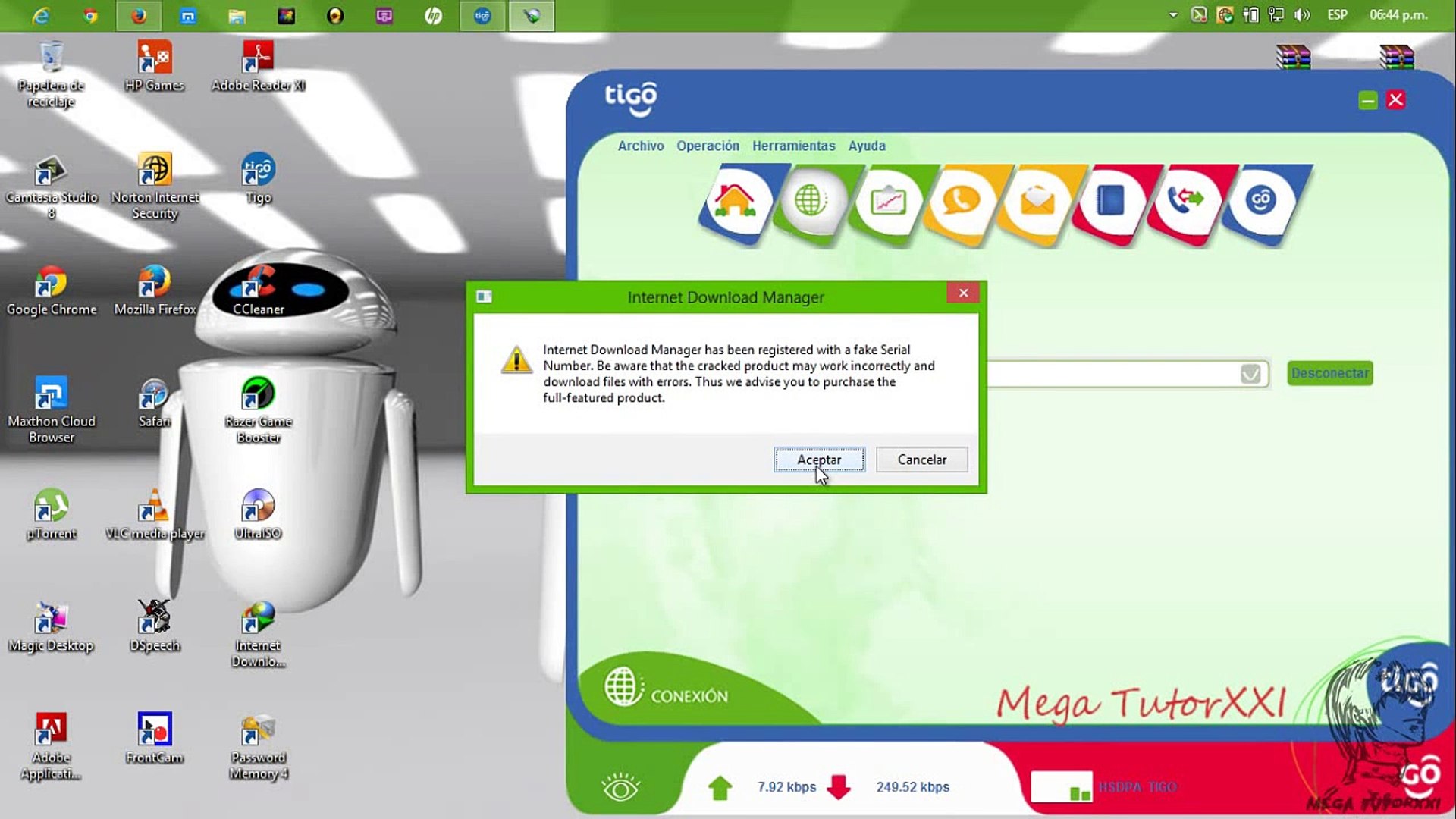Click the eye icon at Tigo window bottom
This screenshot has width=1456, height=819.
click(x=621, y=788)
